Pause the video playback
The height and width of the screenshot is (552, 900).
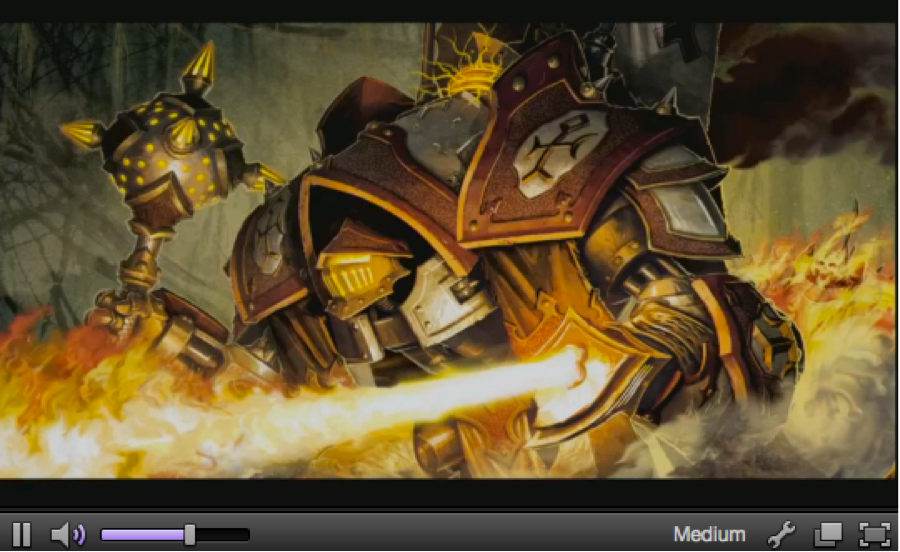click(x=21, y=534)
